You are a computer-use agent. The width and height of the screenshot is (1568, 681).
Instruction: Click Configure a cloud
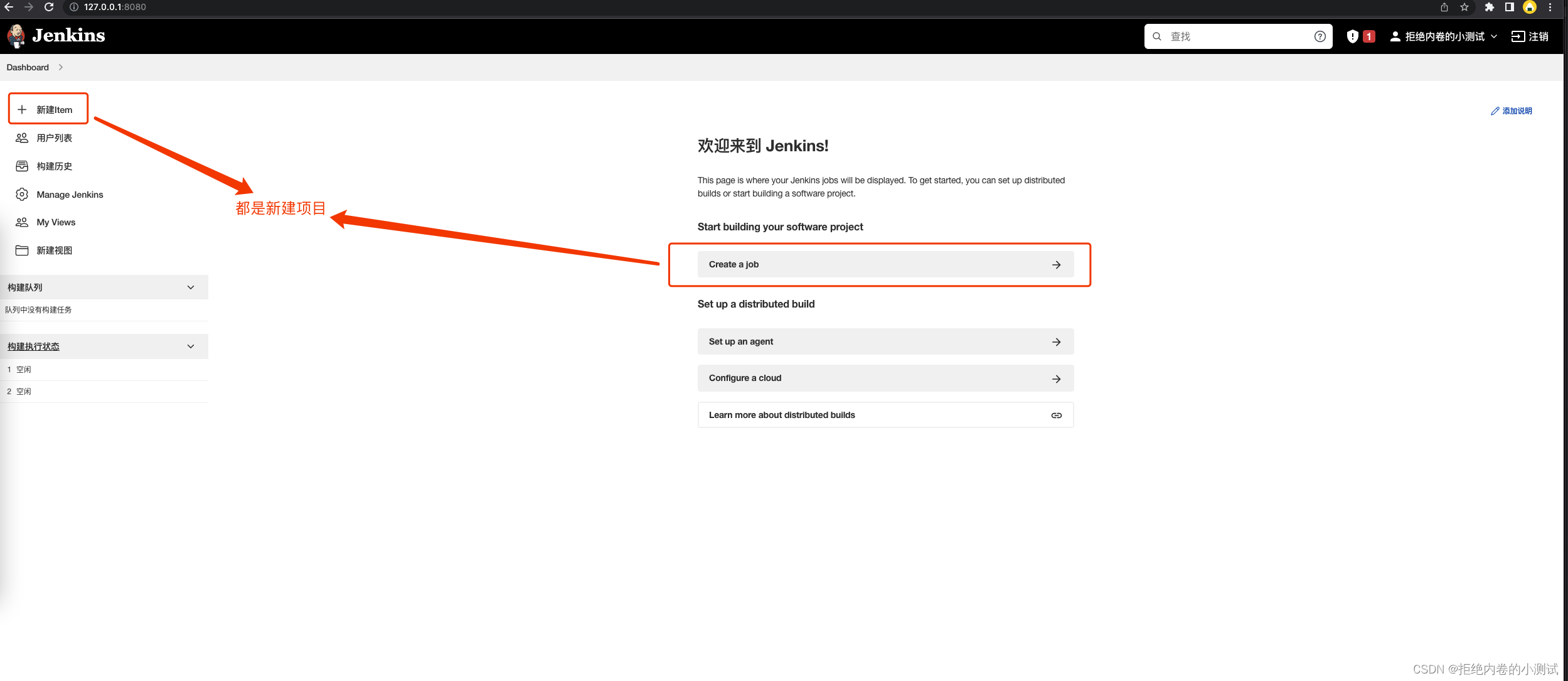pos(885,378)
